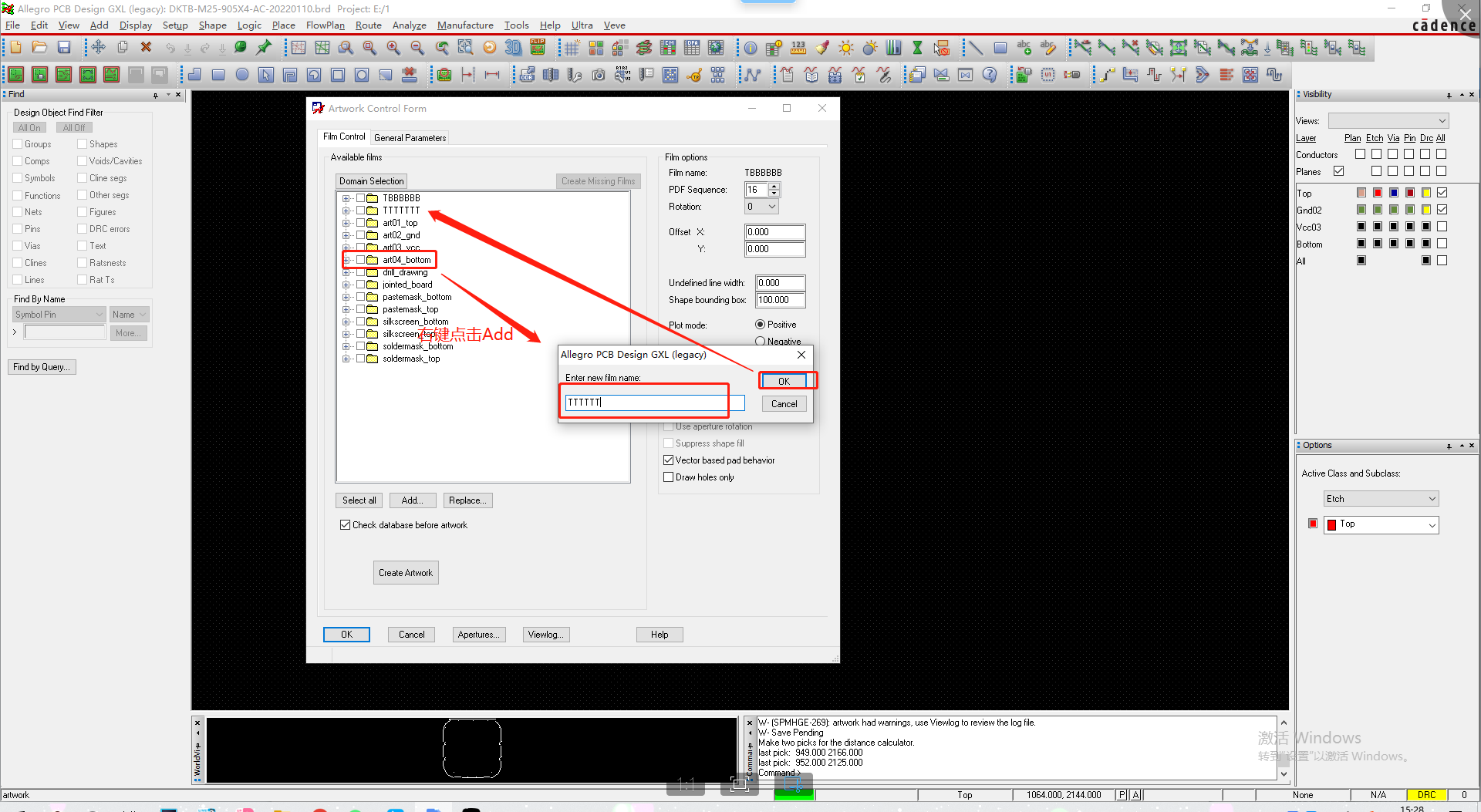The image size is (1481, 812).
Task: Expand the pastemask_bottom film tree node
Action: pyautogui.click(x=346, y=297)
